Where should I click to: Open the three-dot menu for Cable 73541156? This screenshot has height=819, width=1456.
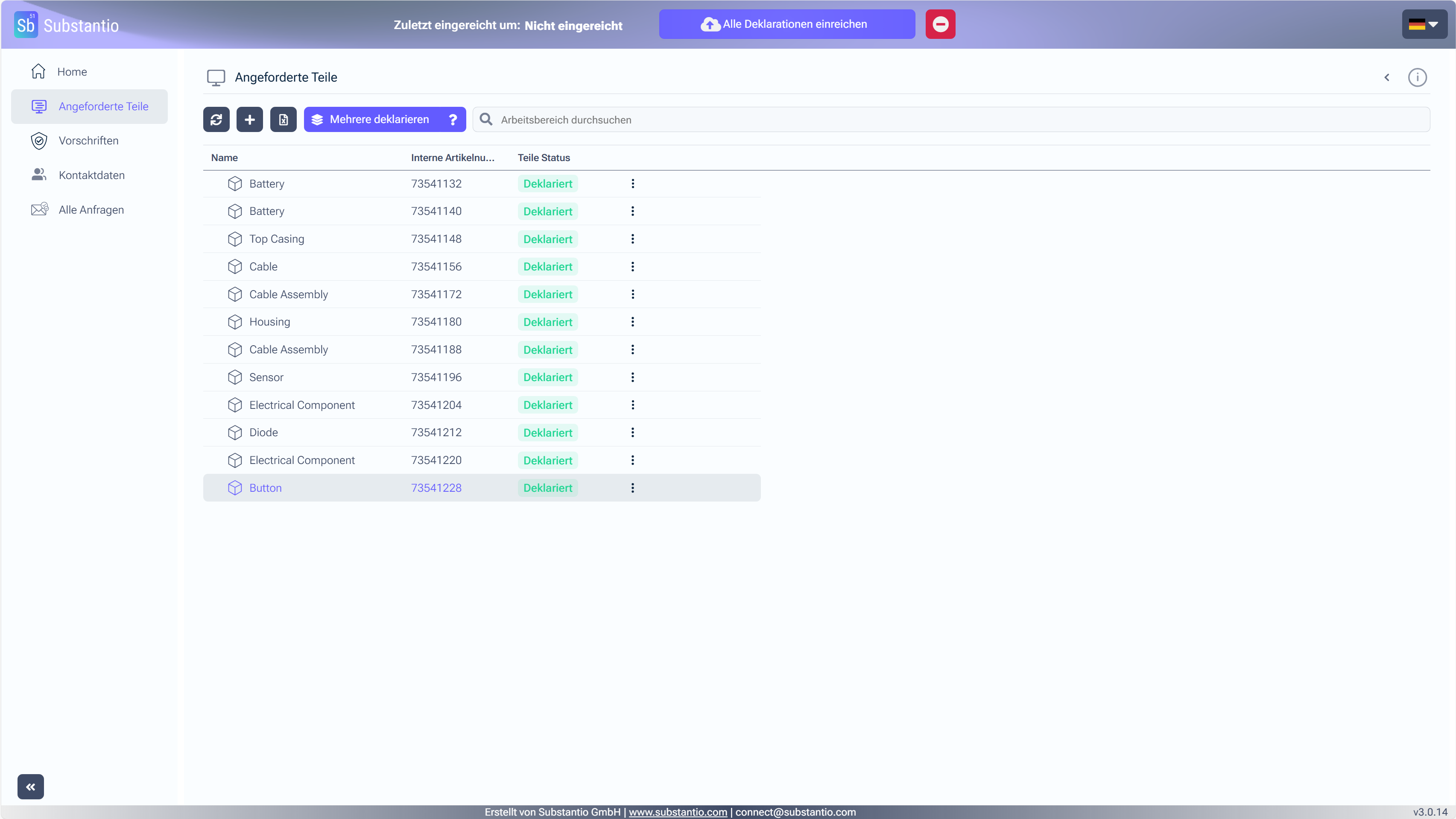point(632,267)
